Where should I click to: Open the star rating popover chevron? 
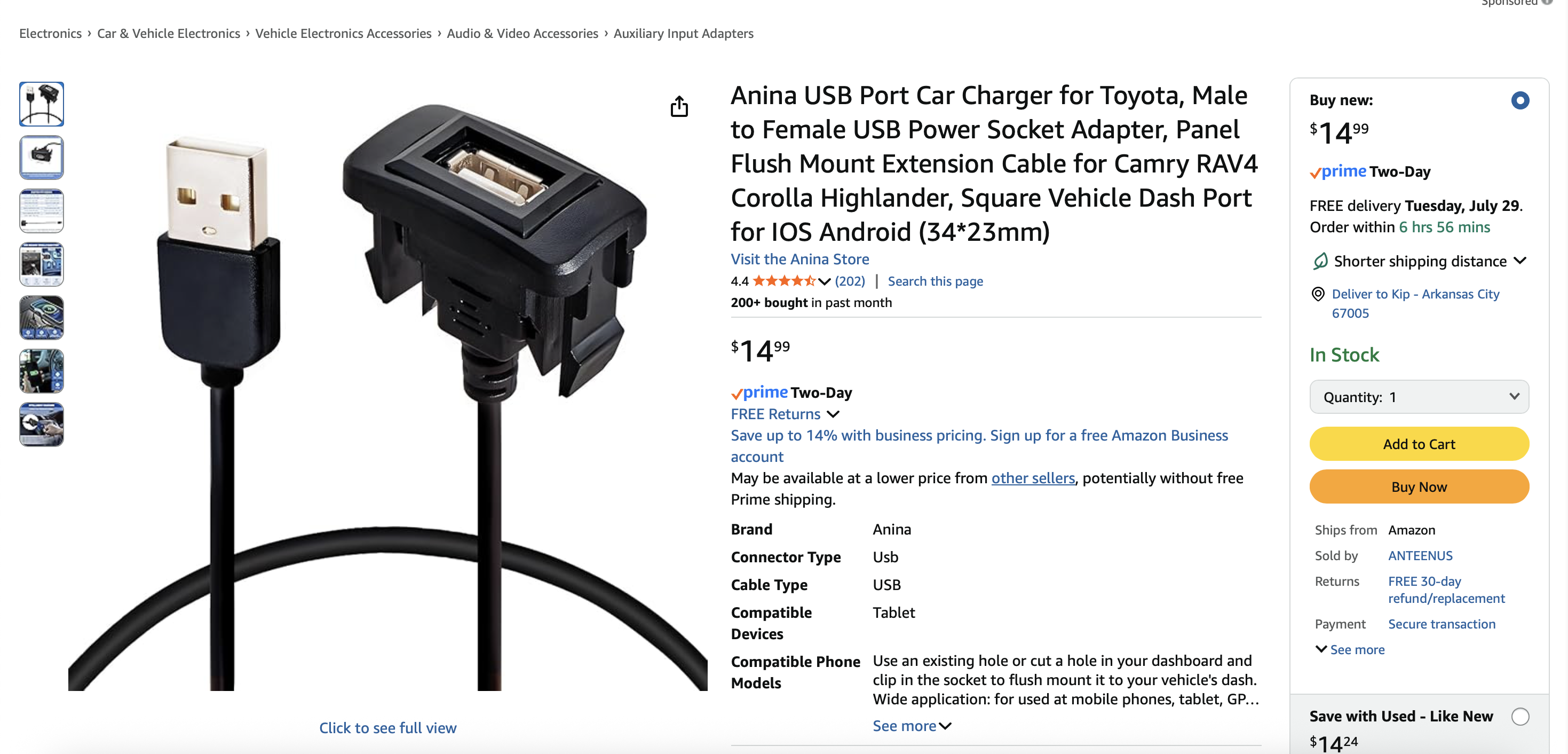[824, 281]
